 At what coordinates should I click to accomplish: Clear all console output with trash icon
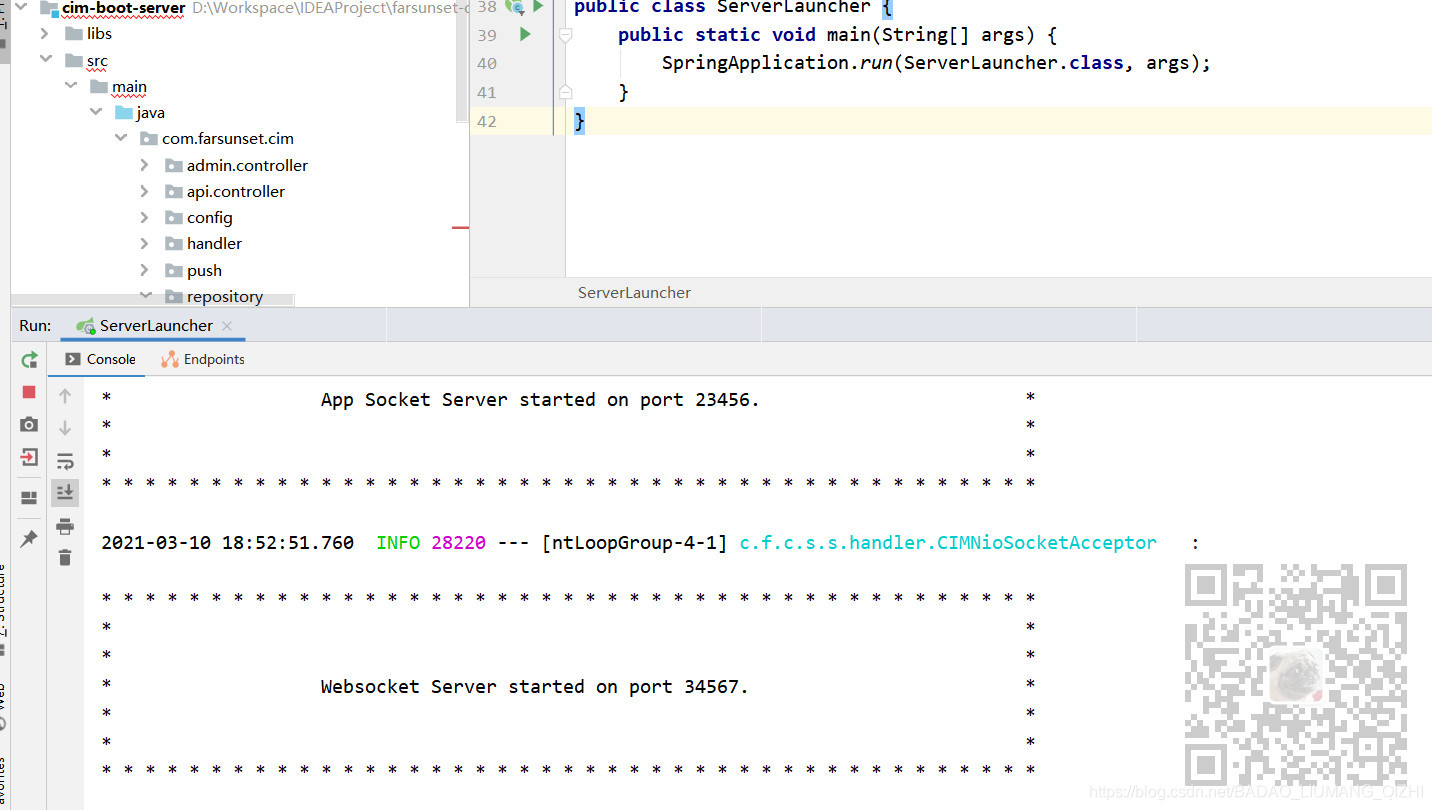tap(65, 557)
